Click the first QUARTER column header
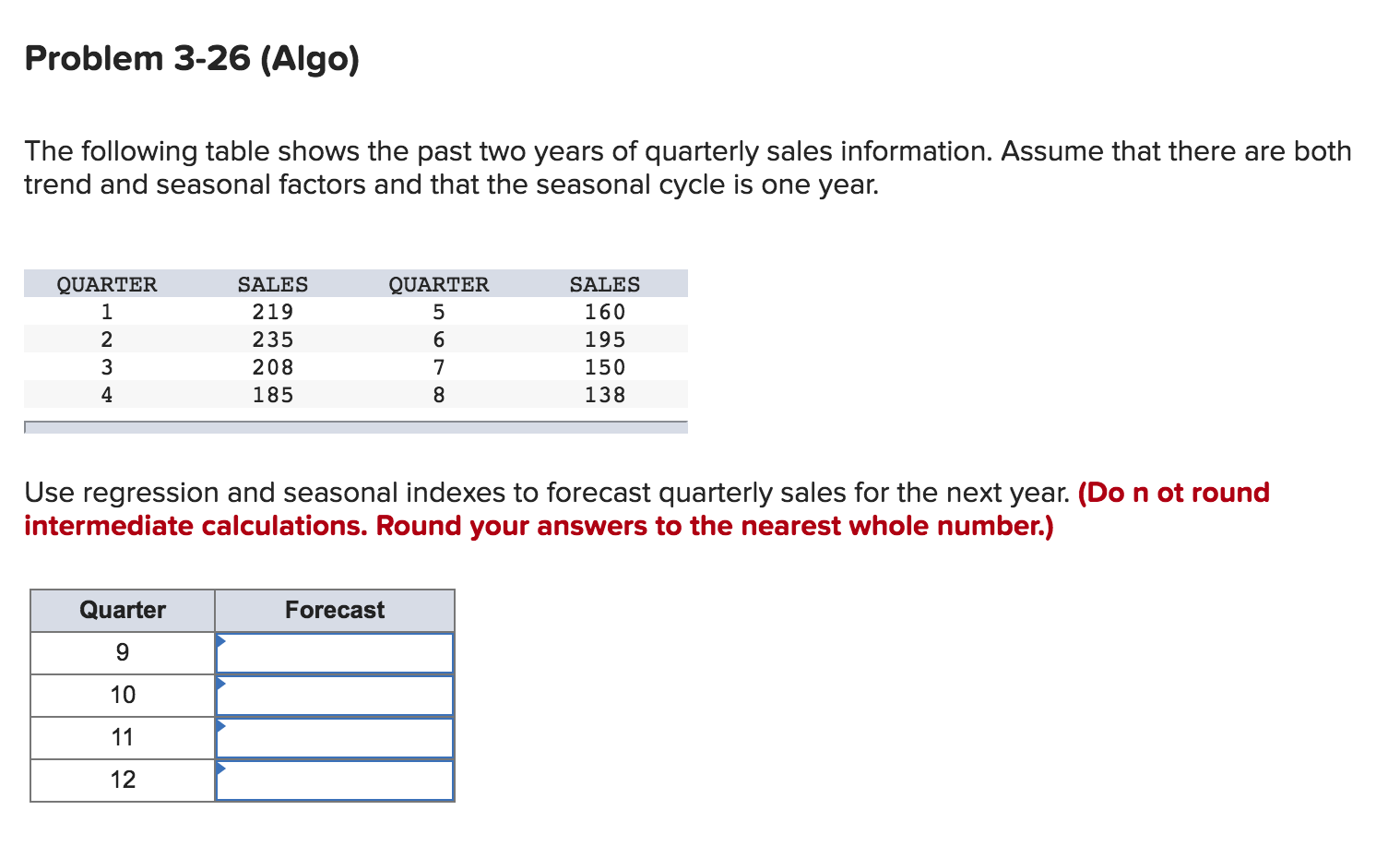 pos(107,283)
